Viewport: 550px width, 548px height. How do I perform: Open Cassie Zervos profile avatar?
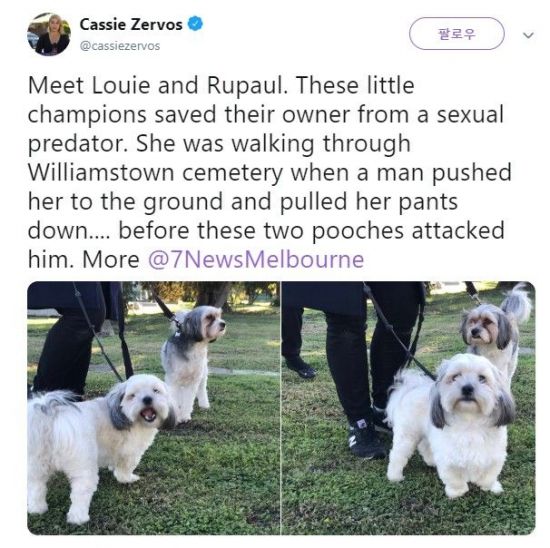[49, 34]
